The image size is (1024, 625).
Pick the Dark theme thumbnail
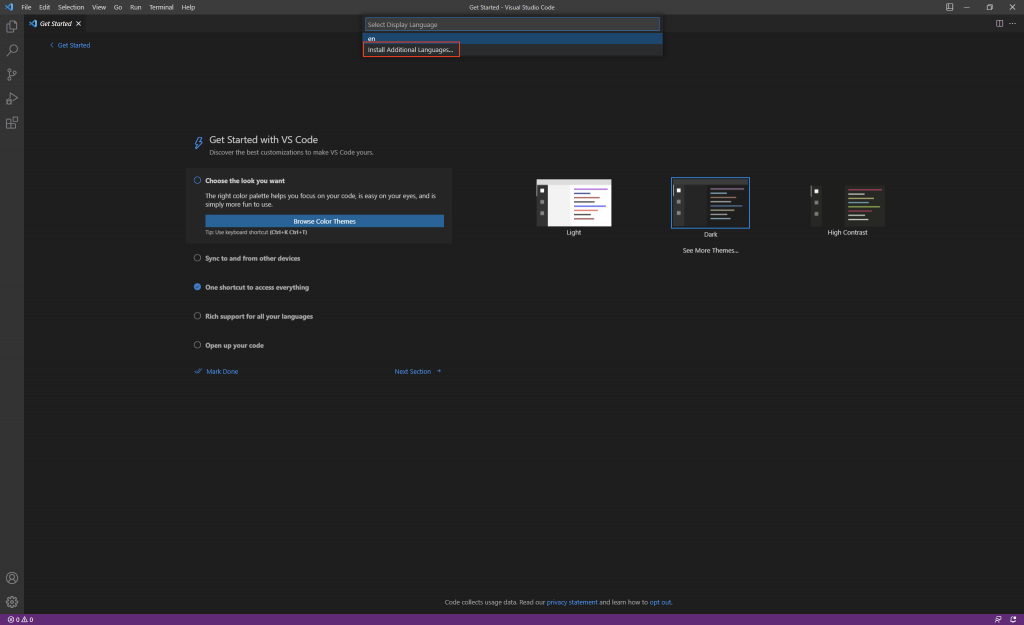(711, 203)
